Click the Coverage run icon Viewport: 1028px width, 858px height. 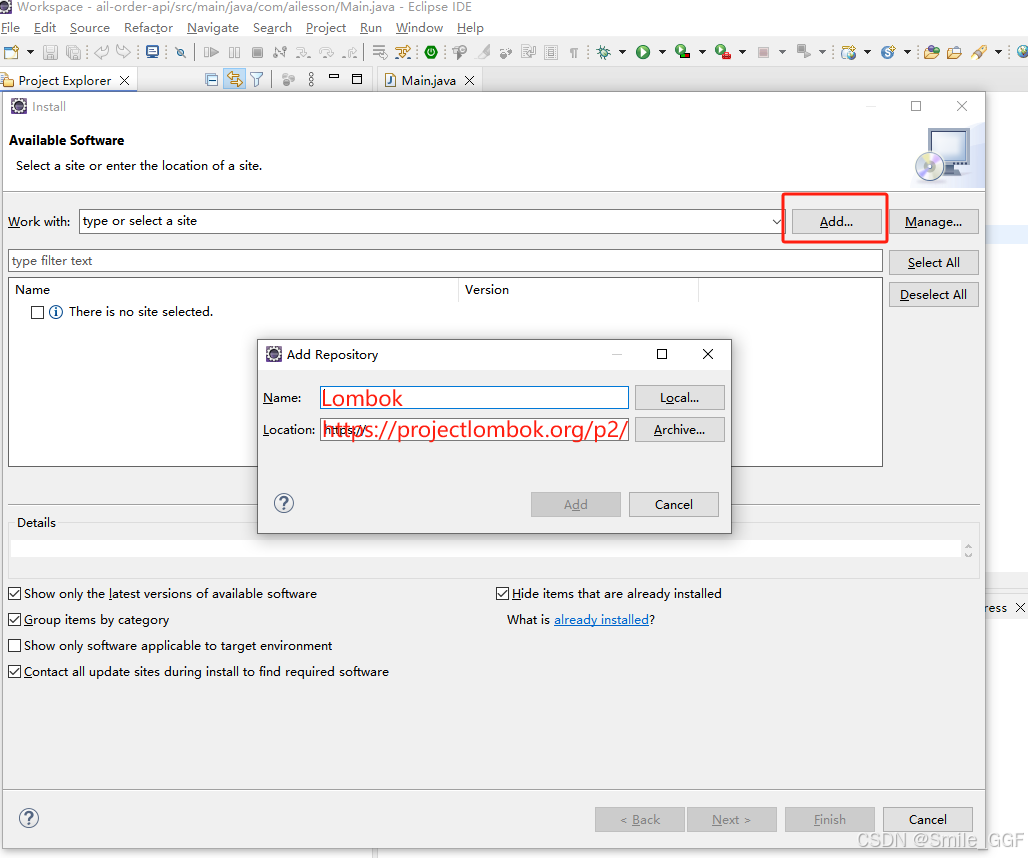682,52
